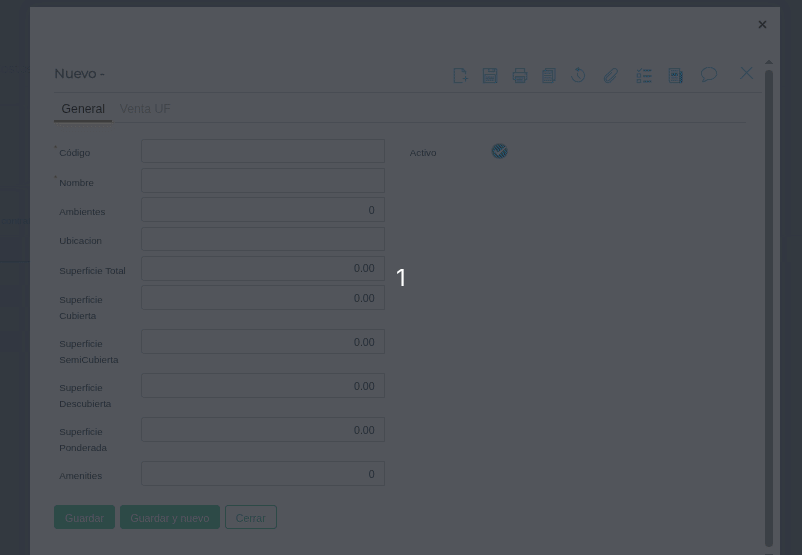Click the 'Superficie Total' label

click(93, 271)
